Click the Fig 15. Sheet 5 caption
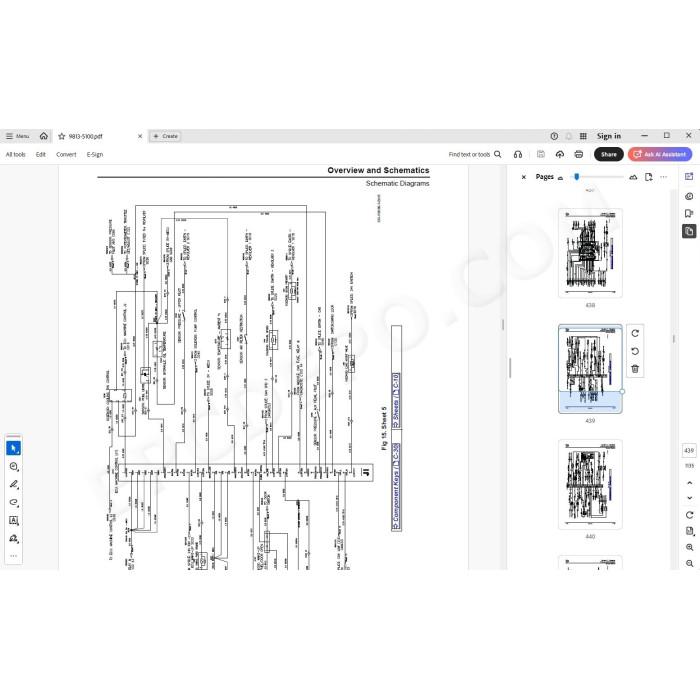700x700 pixels. [383, 429]
